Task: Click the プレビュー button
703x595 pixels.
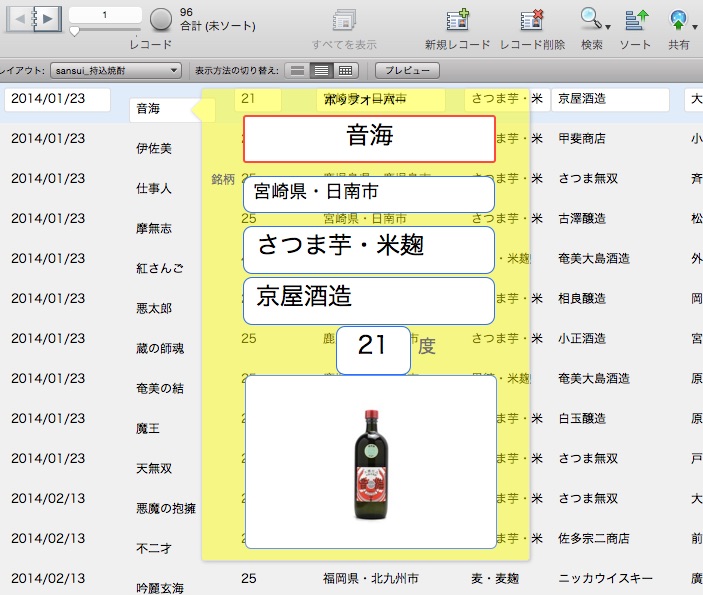Action: [407, 70]
